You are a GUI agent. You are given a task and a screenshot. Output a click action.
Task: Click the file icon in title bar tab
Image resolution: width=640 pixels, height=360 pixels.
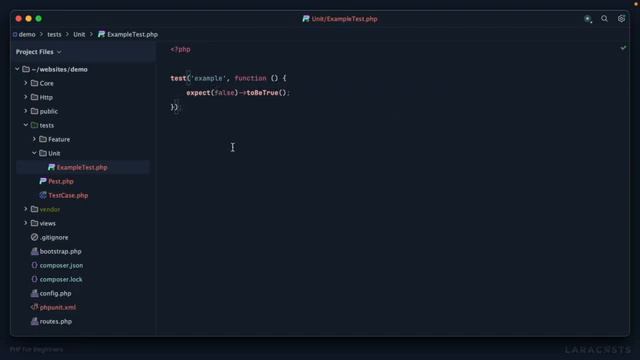point(306,19)
